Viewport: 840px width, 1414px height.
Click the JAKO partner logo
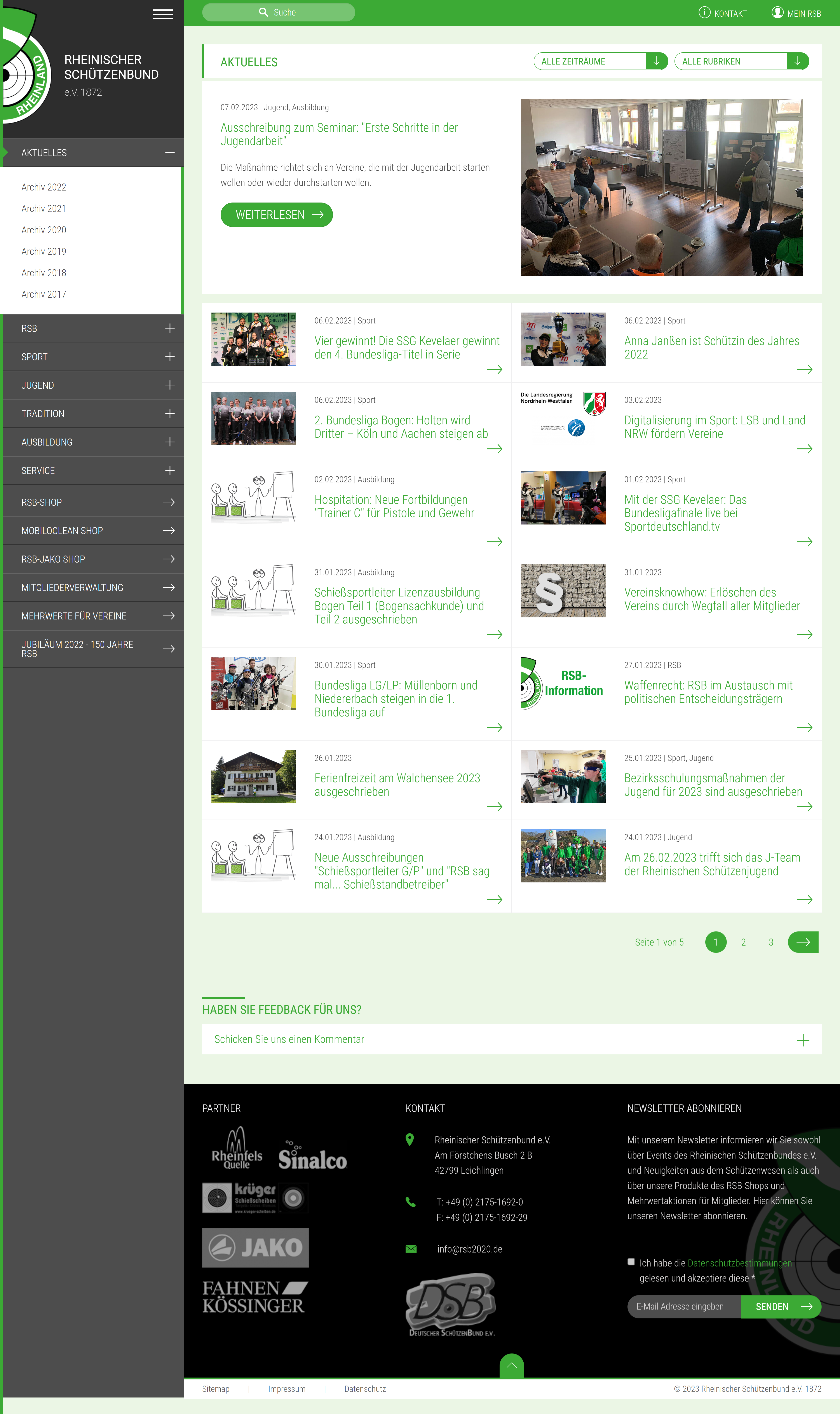255,1248
